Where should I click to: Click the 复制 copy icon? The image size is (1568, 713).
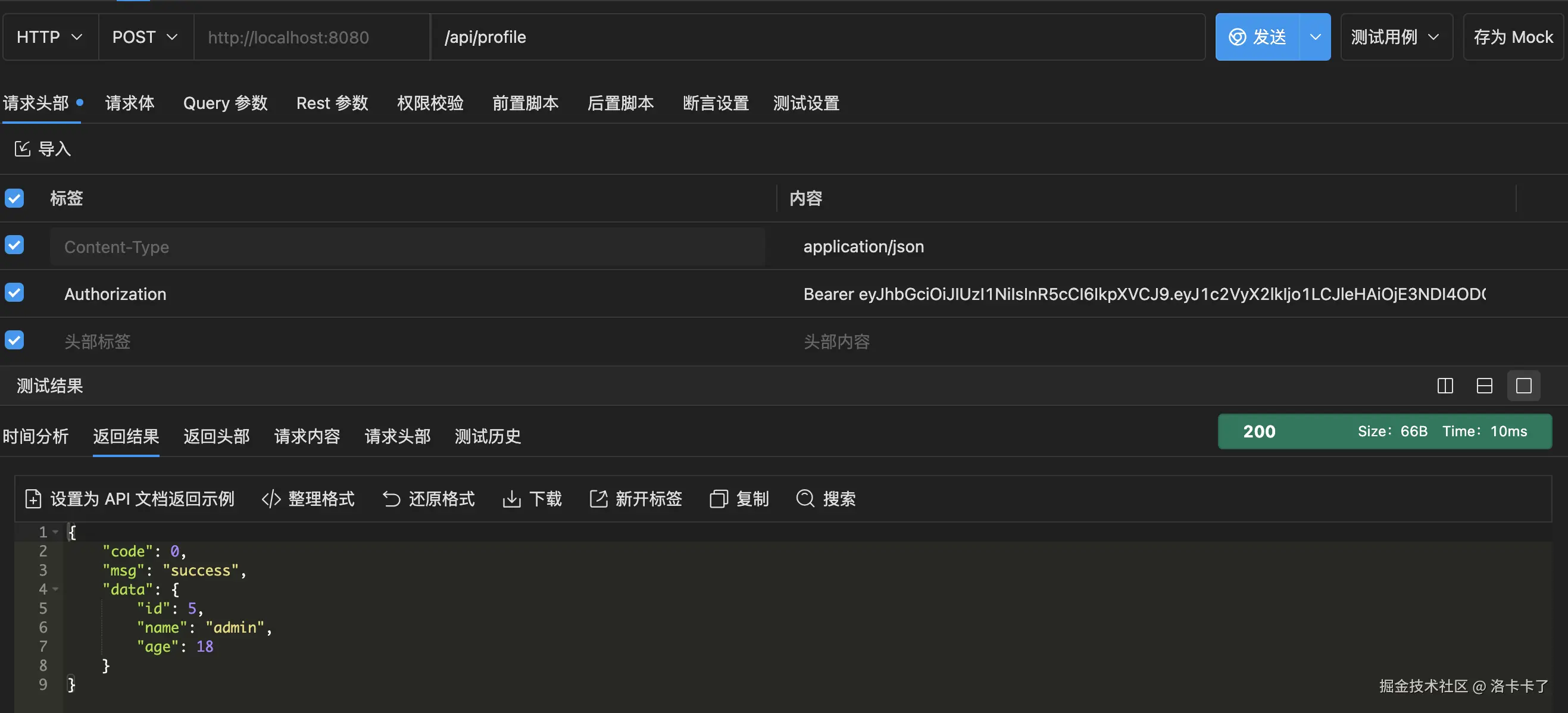[719, 499]
